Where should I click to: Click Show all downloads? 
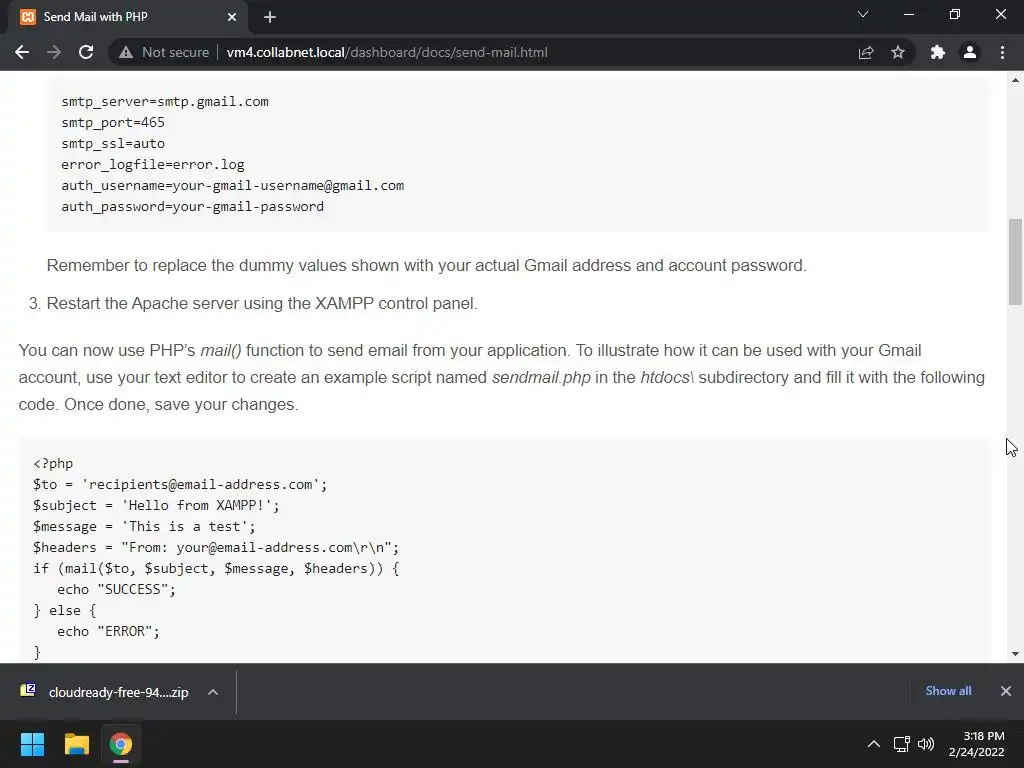point(948,691)
